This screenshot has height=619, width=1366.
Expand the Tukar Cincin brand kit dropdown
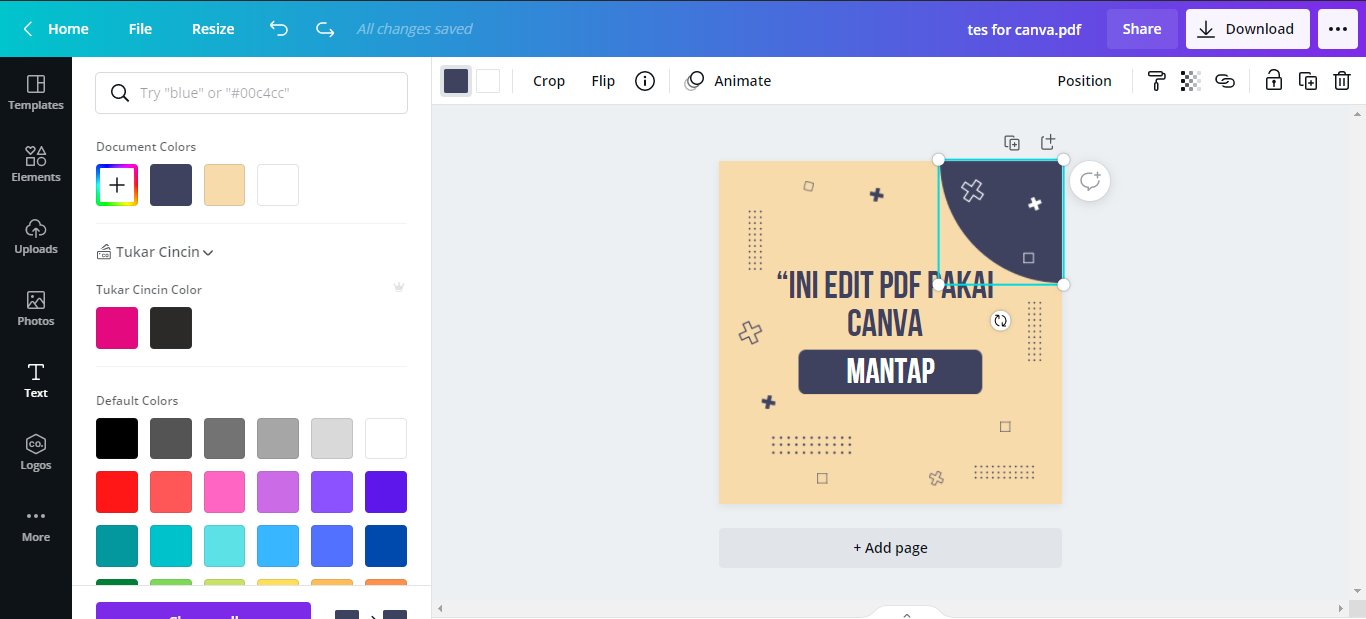click(x=155, y=252)
